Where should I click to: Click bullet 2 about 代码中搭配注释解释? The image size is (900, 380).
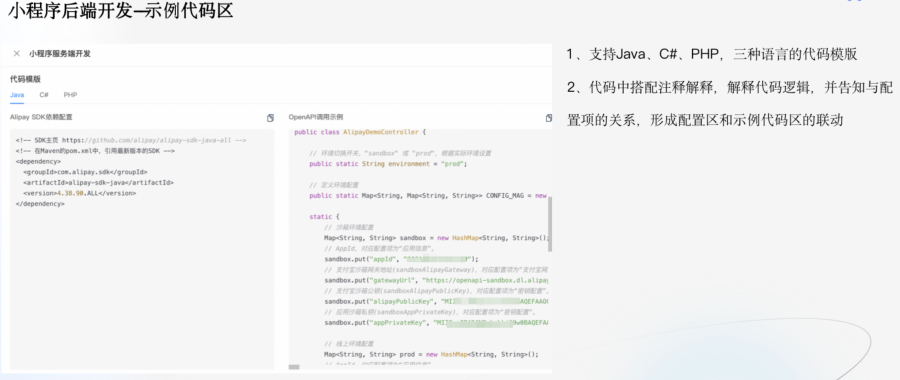pos(729,104)
